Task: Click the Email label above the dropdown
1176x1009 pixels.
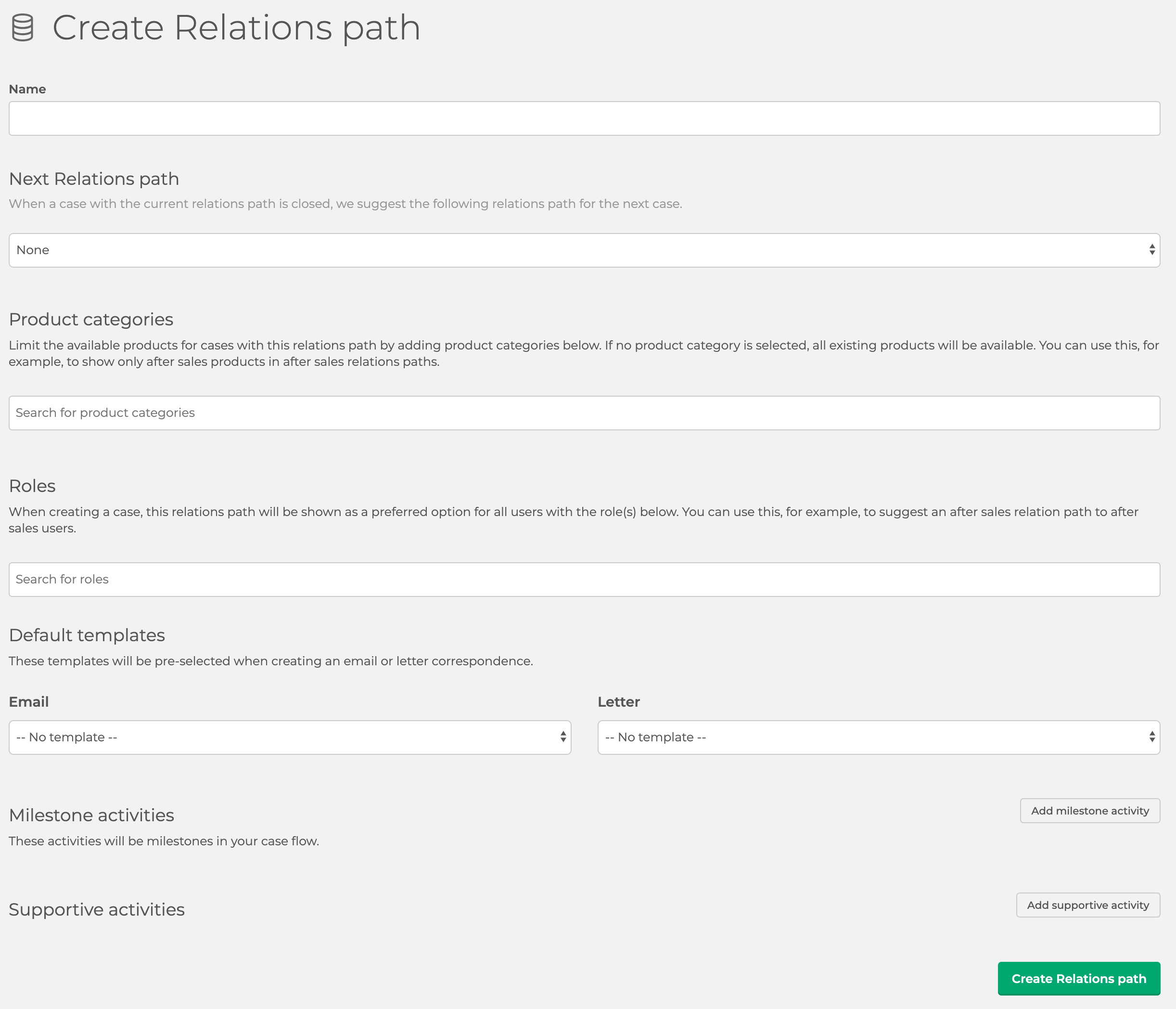Action: click(x=29, y=702)
